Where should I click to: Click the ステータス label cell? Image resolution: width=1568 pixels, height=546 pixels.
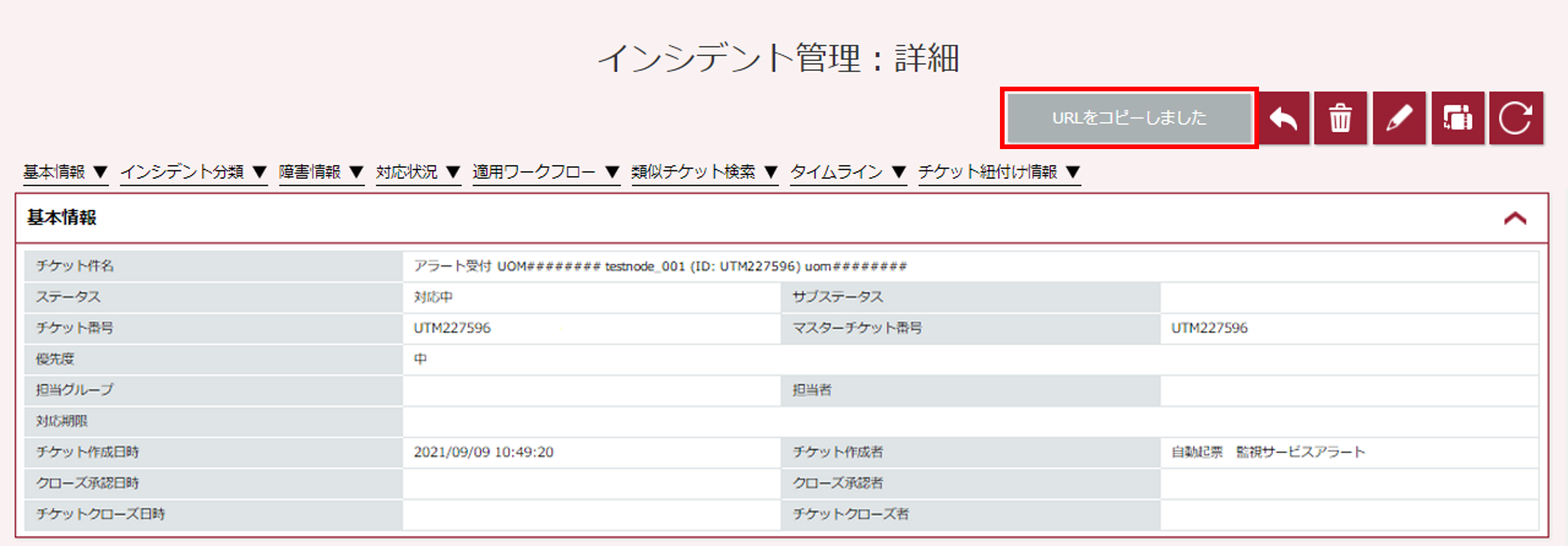213,297
